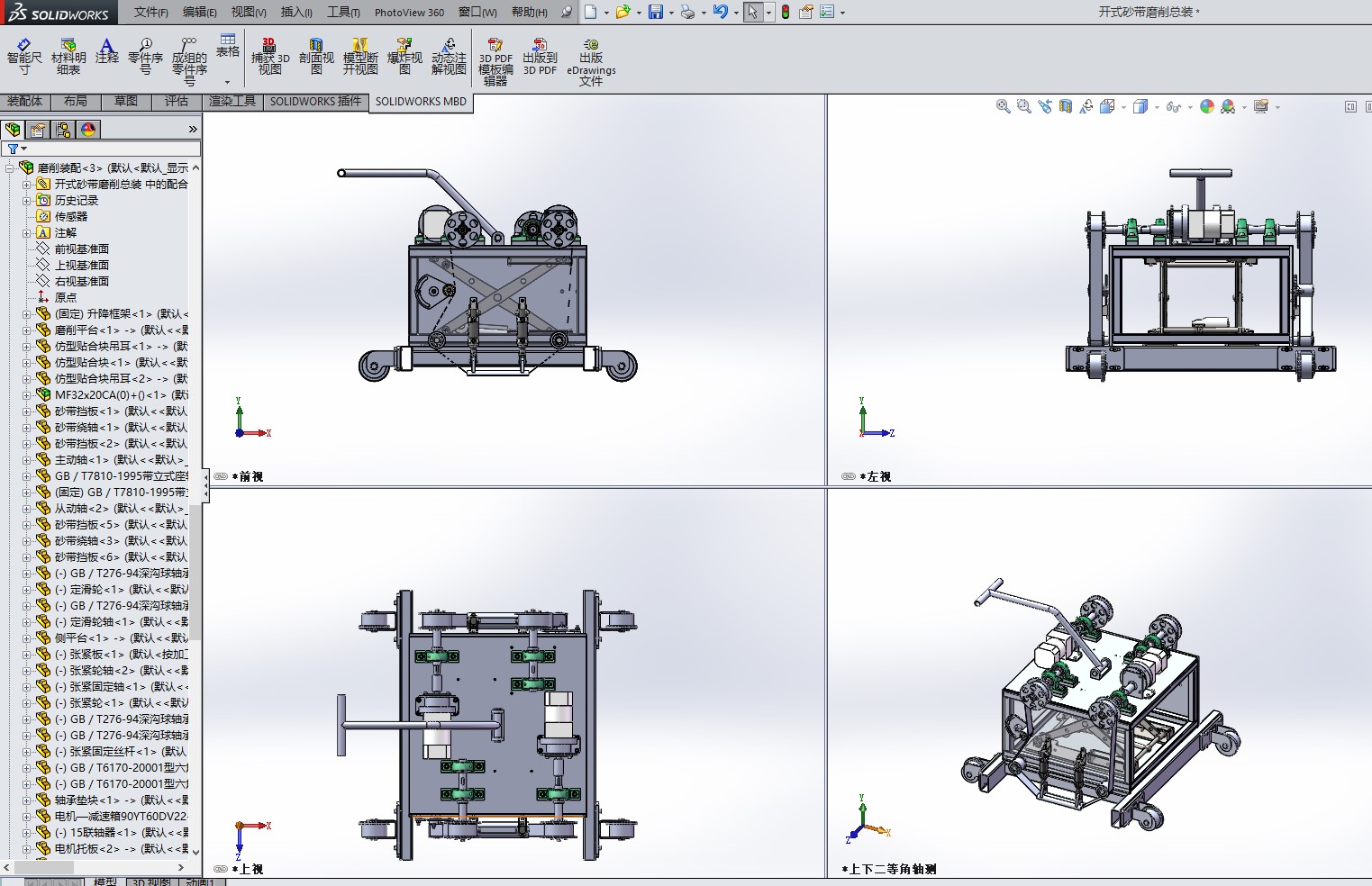Viewport: 1372px width, 886px height.
Task: Click the Previous View icon
Action: point(1044,106)
